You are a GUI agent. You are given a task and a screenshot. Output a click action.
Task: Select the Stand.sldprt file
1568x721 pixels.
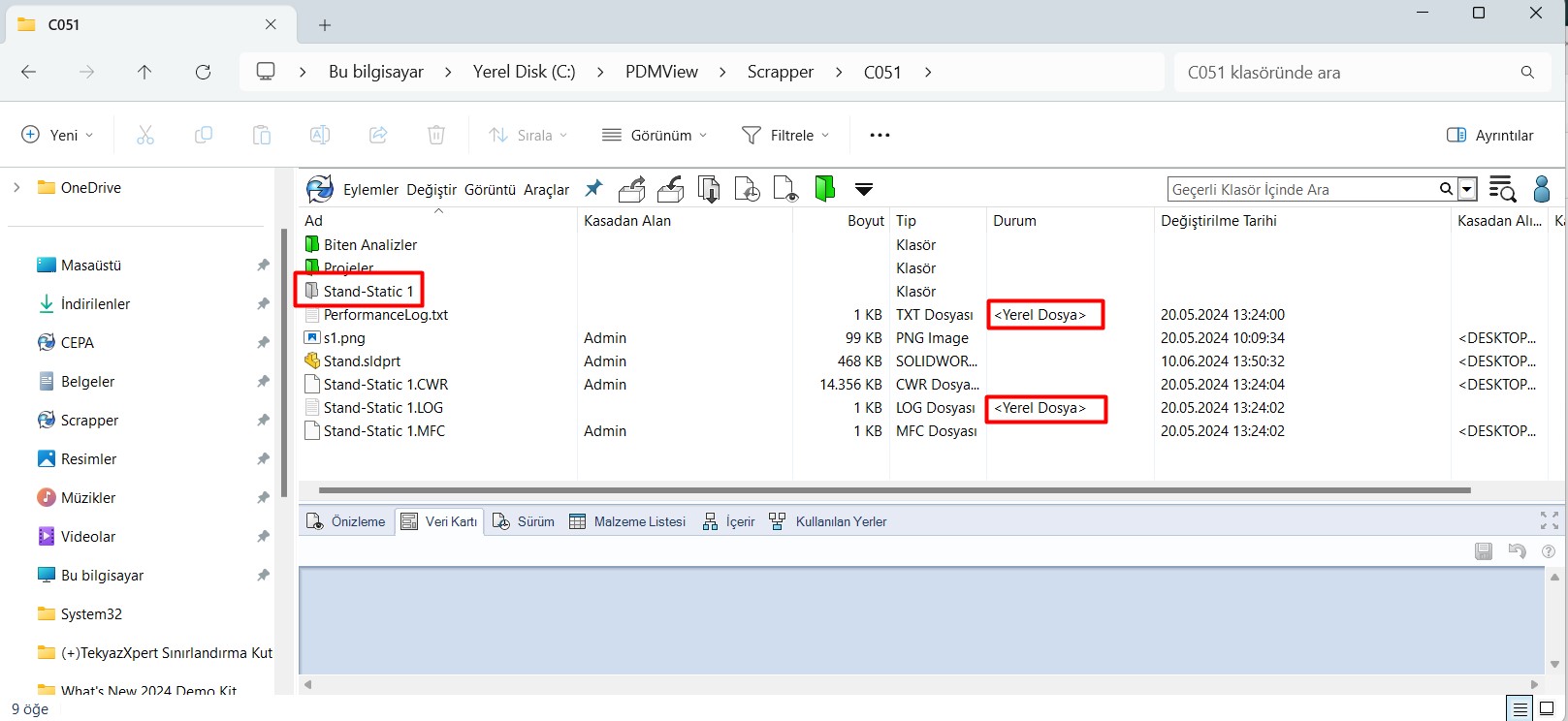(362, 360)
